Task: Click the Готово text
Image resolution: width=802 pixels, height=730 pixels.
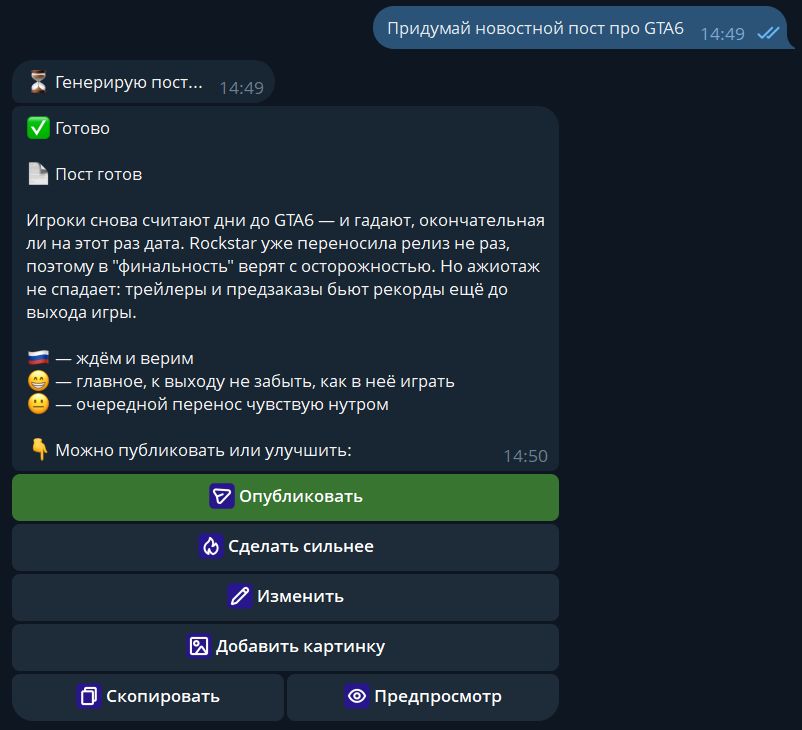Action: pos(82,128)
